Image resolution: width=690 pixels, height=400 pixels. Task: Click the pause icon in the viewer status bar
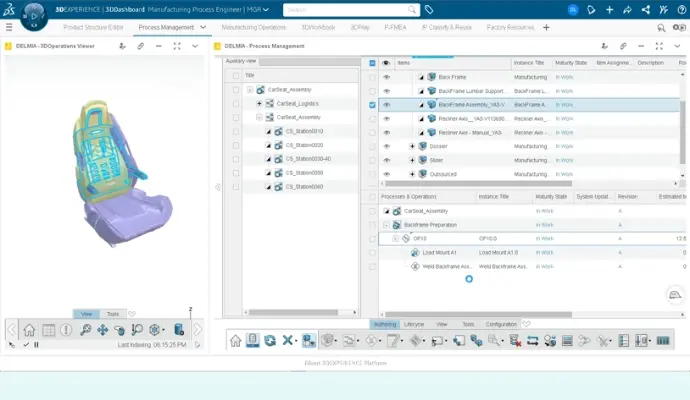pos(36,345)
